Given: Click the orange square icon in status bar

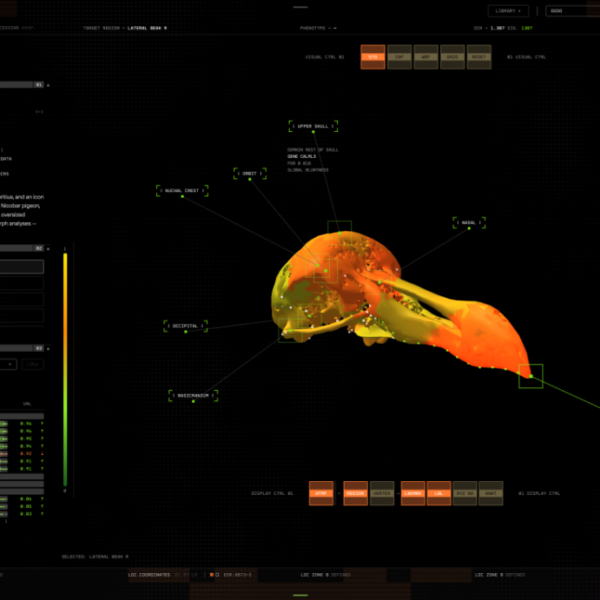Looking at the screenshot, I should 212,575.
